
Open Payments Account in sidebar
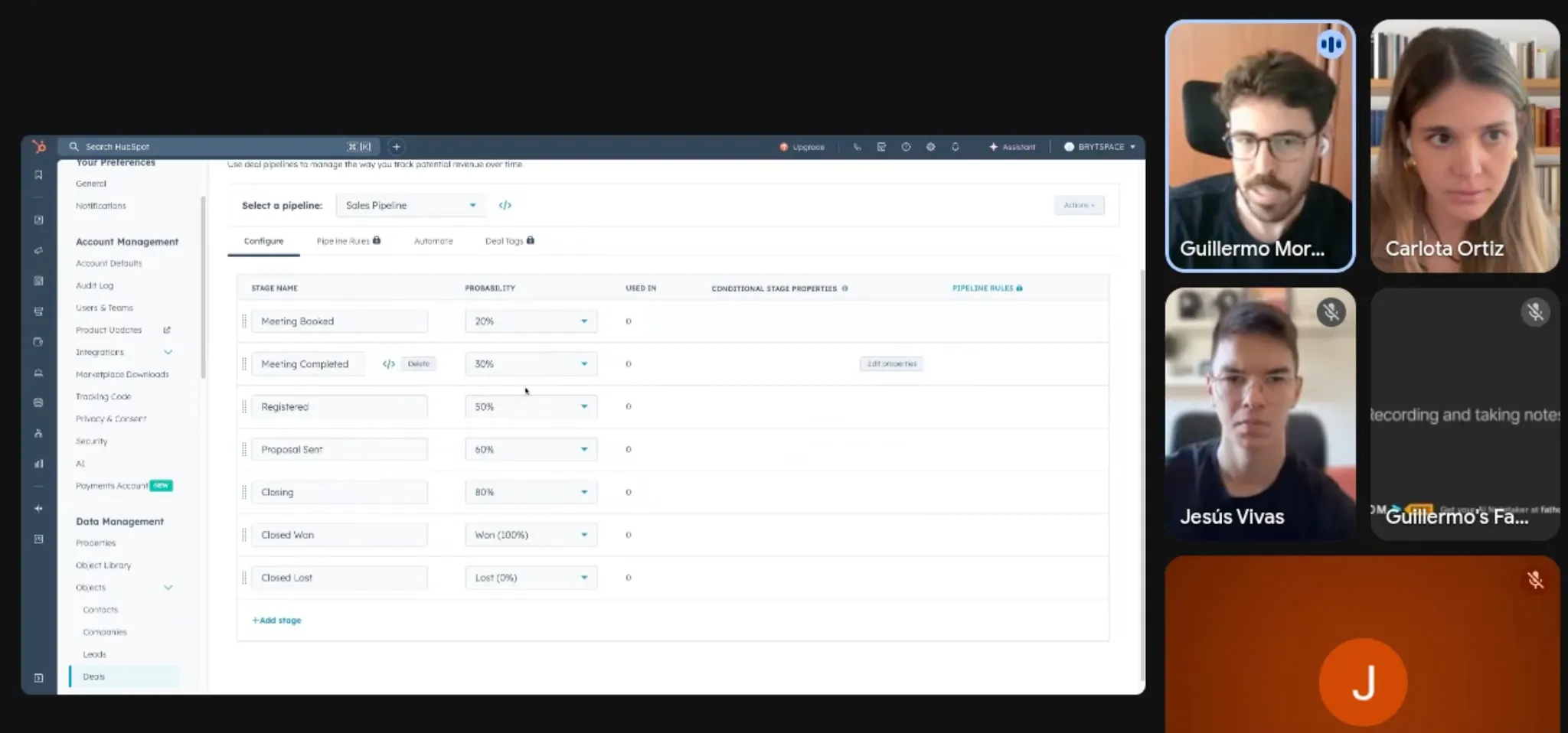[x=112, y=486]
